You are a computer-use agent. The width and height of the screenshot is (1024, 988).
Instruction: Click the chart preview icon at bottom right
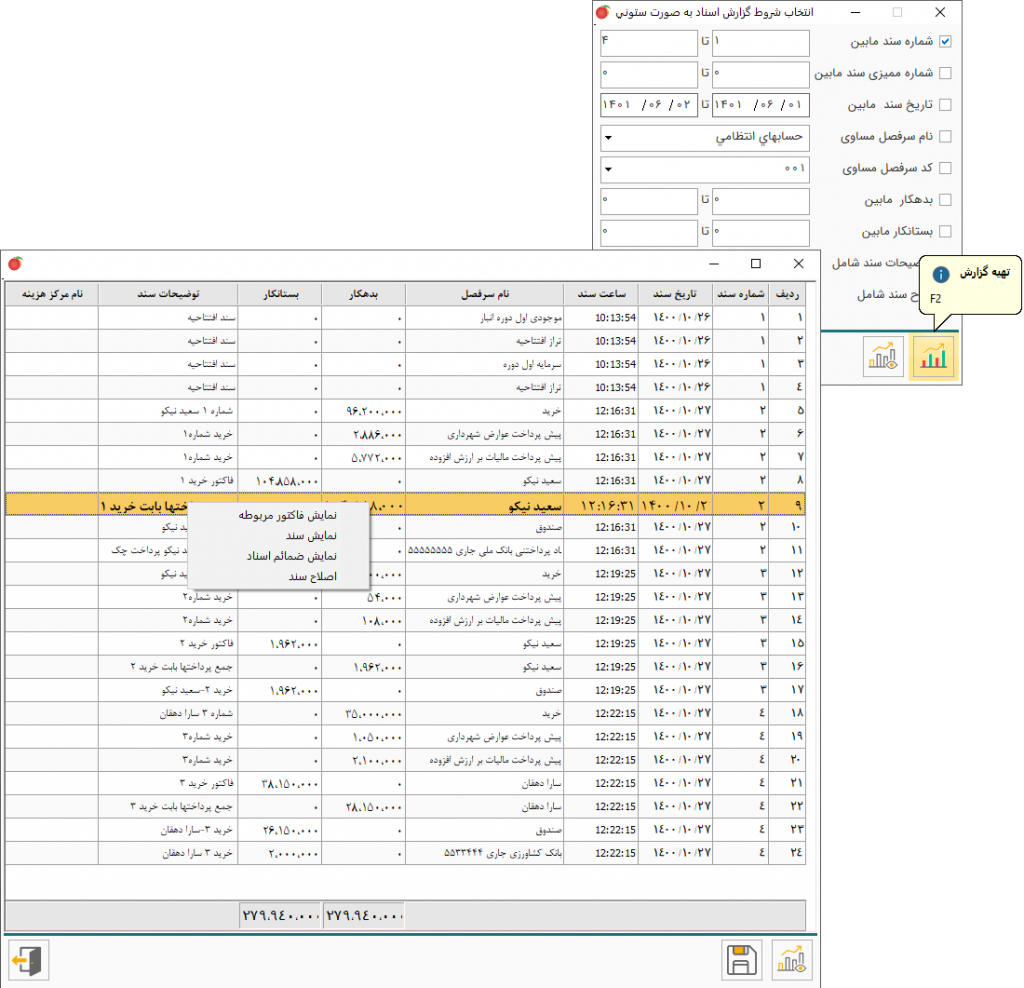click(x=791, y=961)
